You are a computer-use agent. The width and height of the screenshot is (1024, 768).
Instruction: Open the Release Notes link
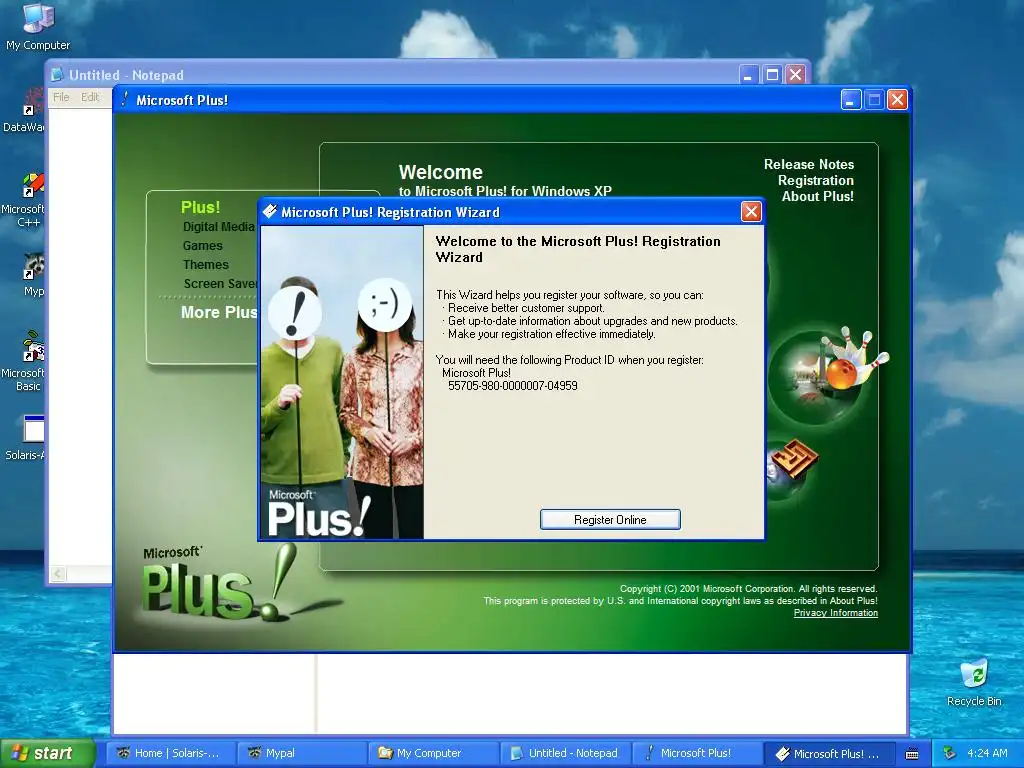(808, 165)
